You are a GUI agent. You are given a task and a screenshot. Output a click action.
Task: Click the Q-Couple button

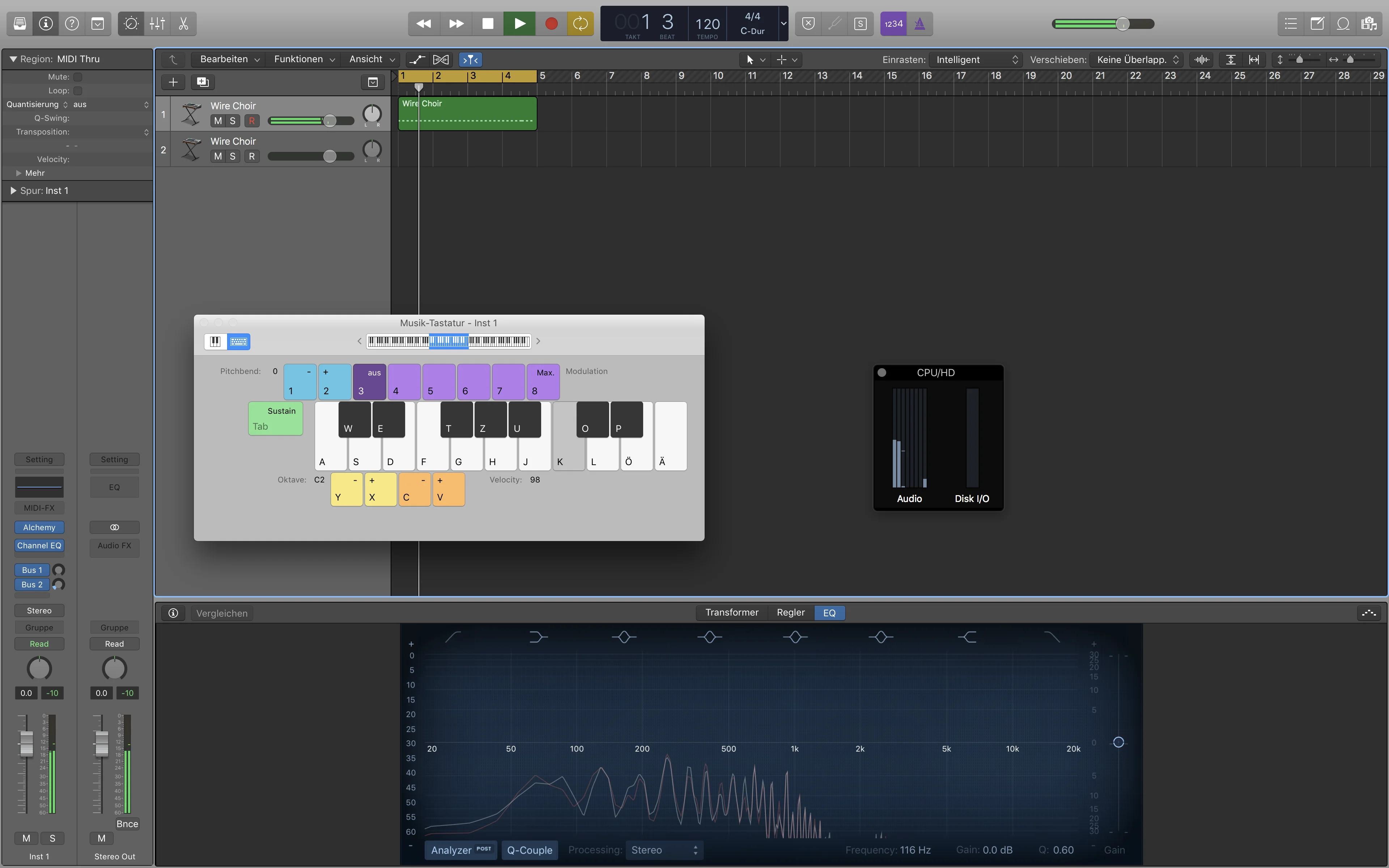coord(529,850)
